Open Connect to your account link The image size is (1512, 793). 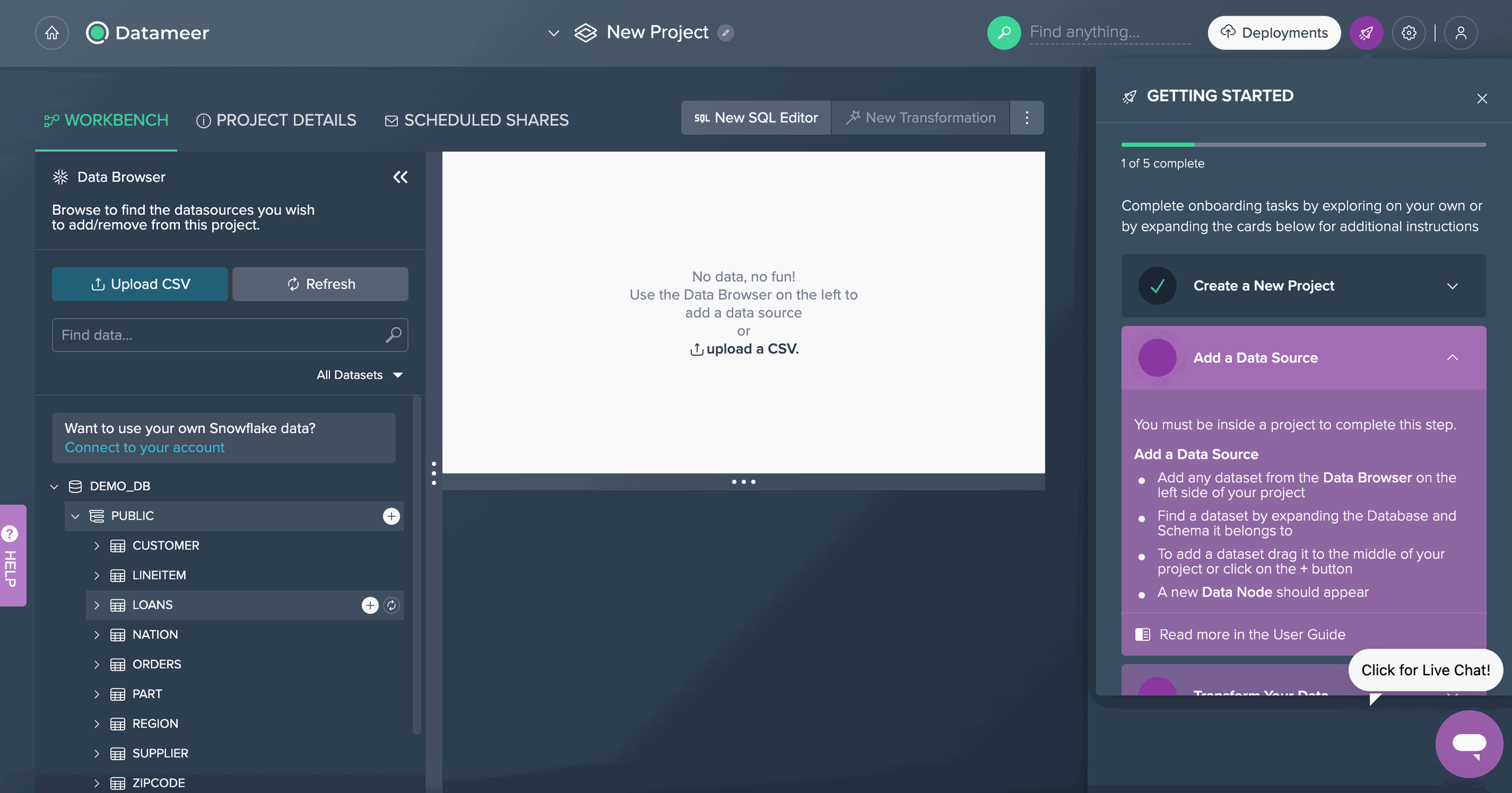144,448
